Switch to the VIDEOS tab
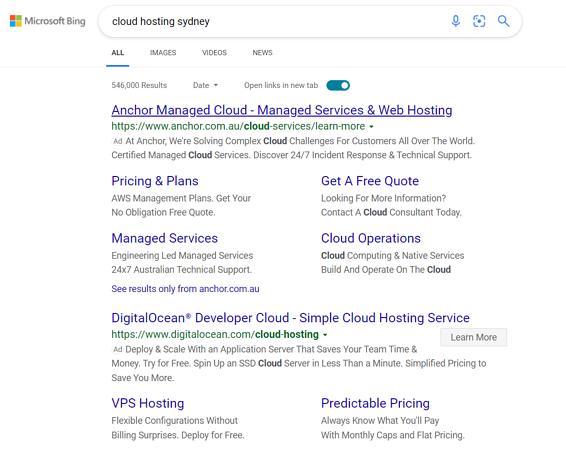The height and width of the screenshot is (454, 566). coord(214,53)
